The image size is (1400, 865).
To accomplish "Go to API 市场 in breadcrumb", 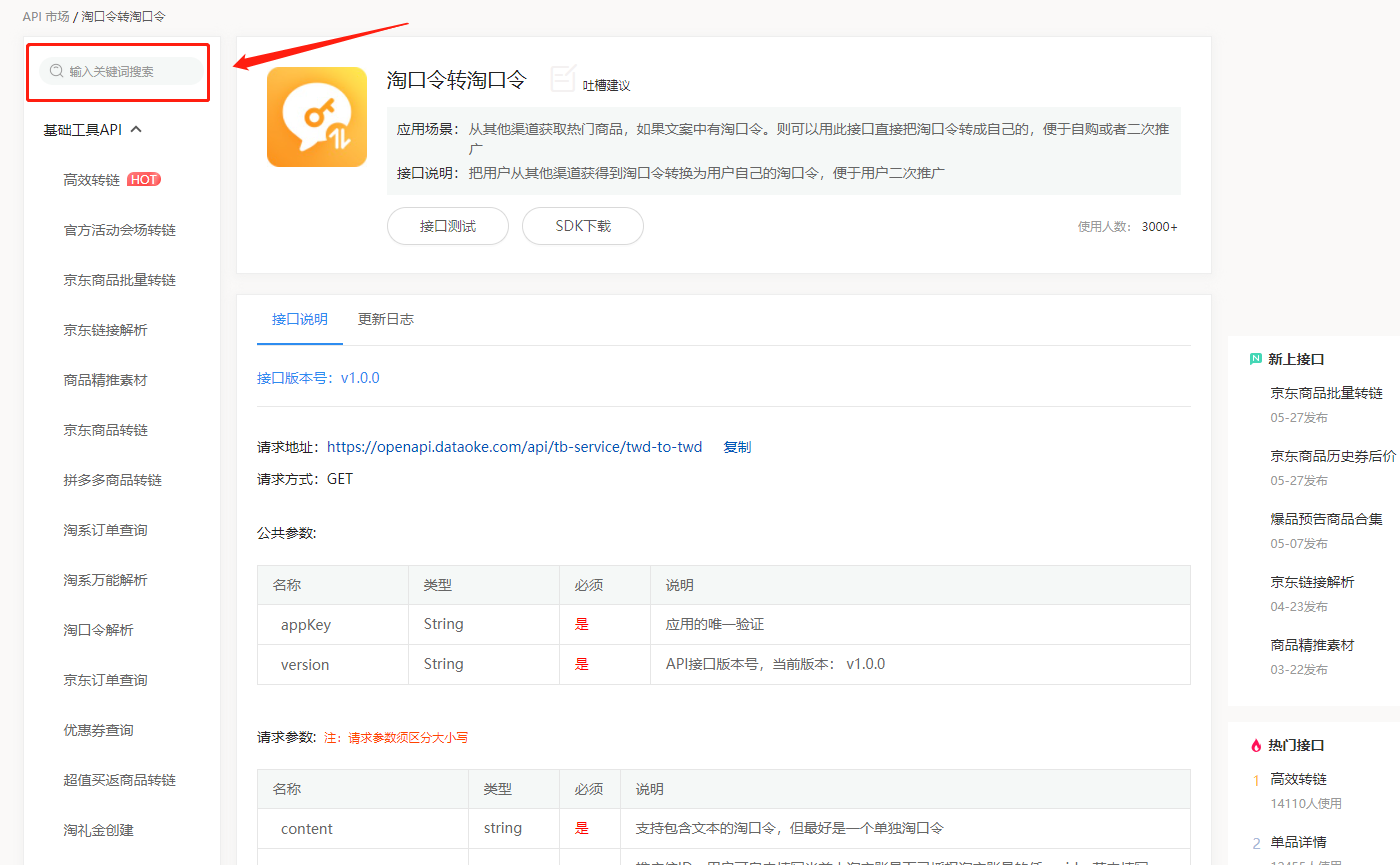I will coord(46,17).
